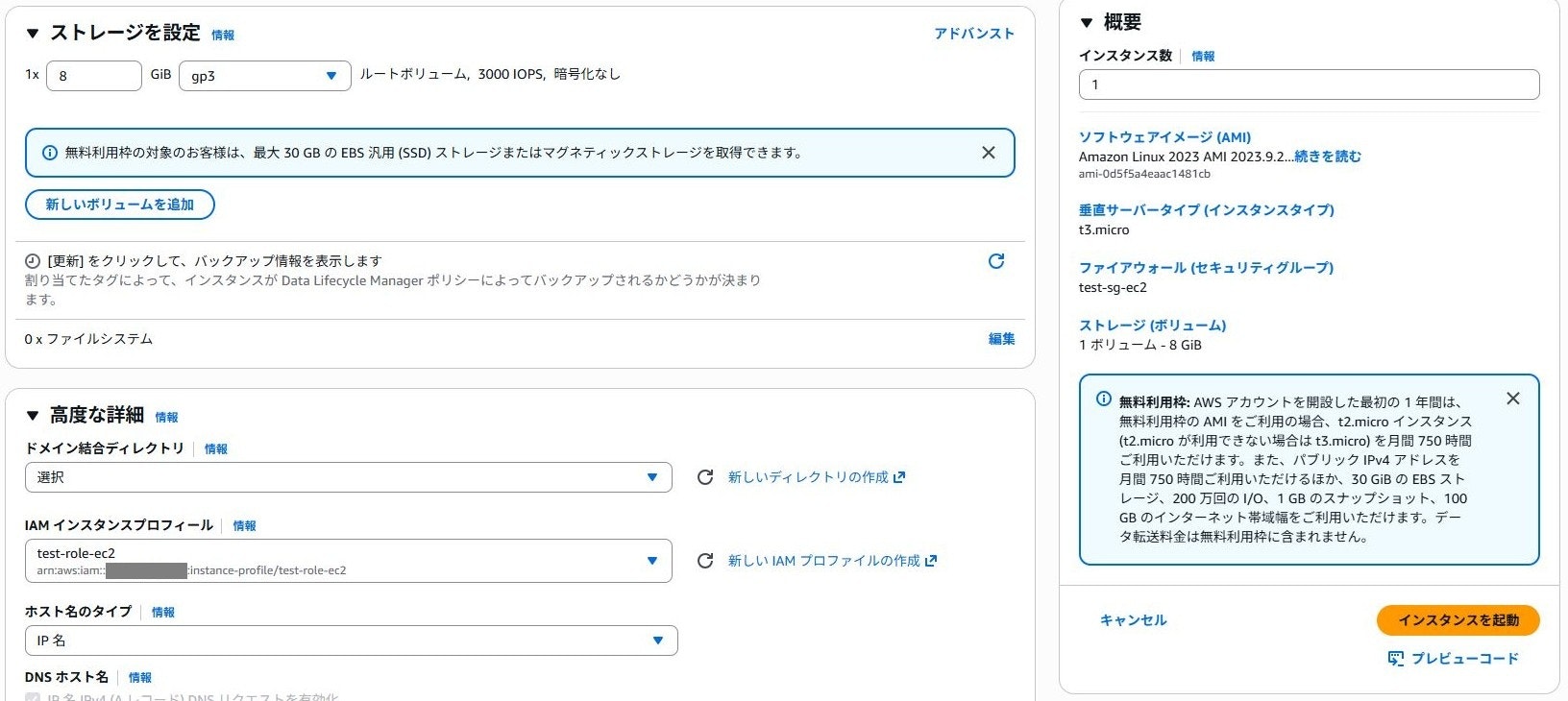The height and width of the screenshot is (701, 1568).
Task: Open 垂直サーバータイプ (インスタンスタイプ) link
Action: [1206, 209]
